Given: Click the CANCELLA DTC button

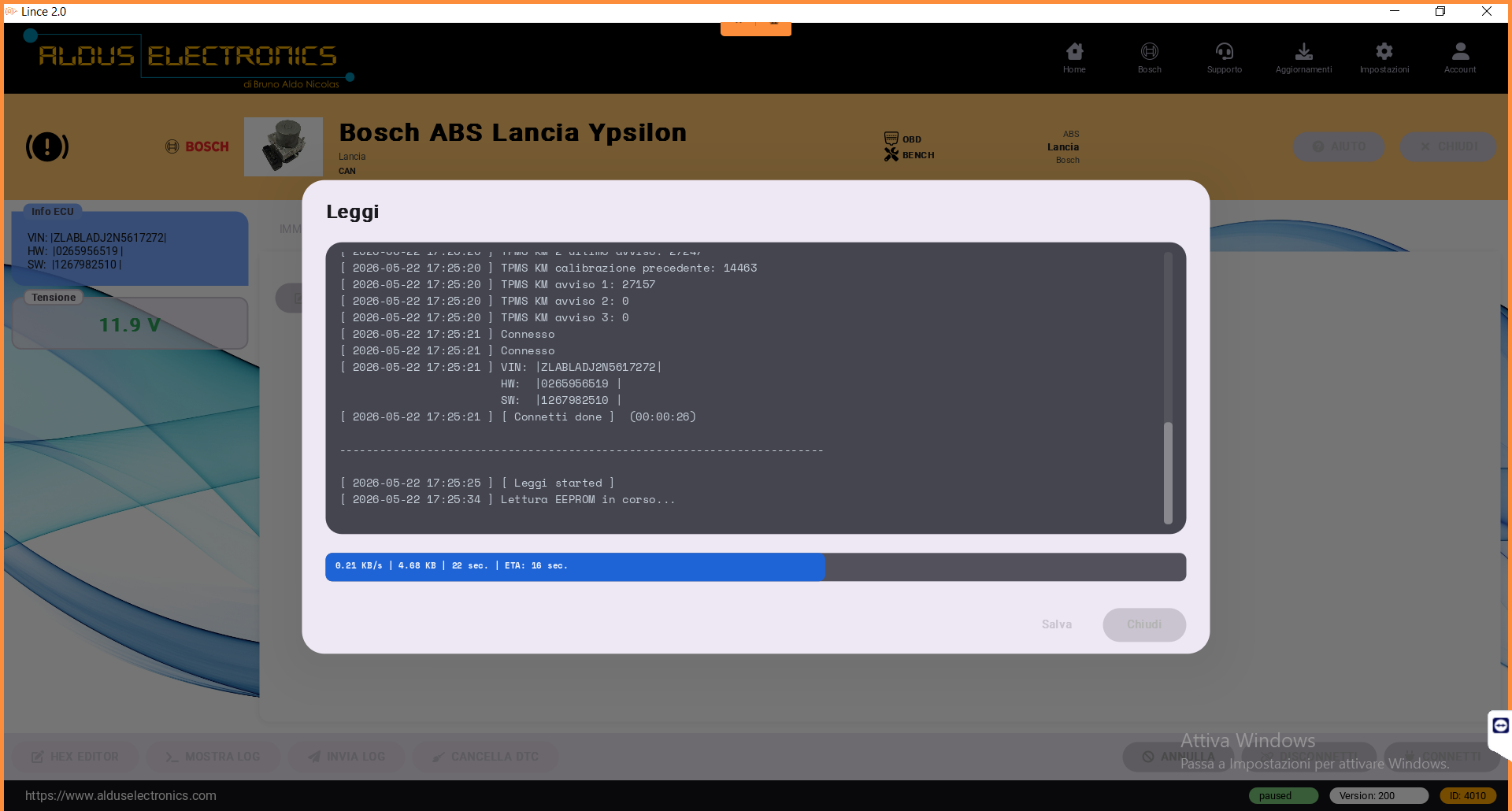Looking at the screenshot, I should coord(486,757).
